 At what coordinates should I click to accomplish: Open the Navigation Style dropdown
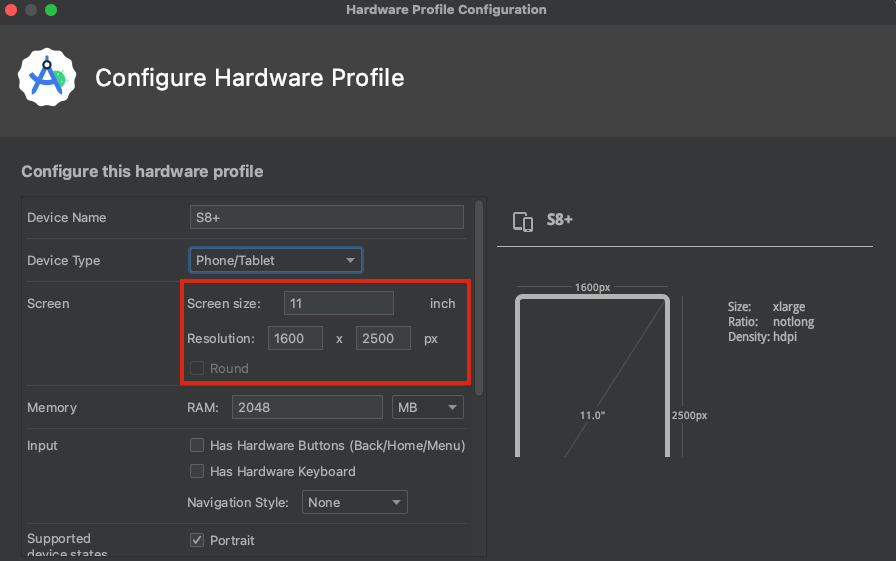[x=355, y=502]
